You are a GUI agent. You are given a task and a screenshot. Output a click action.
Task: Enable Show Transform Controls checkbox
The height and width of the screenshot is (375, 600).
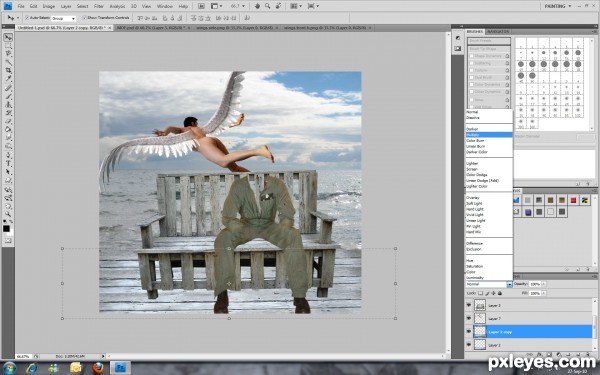click(x=84, y=18)
